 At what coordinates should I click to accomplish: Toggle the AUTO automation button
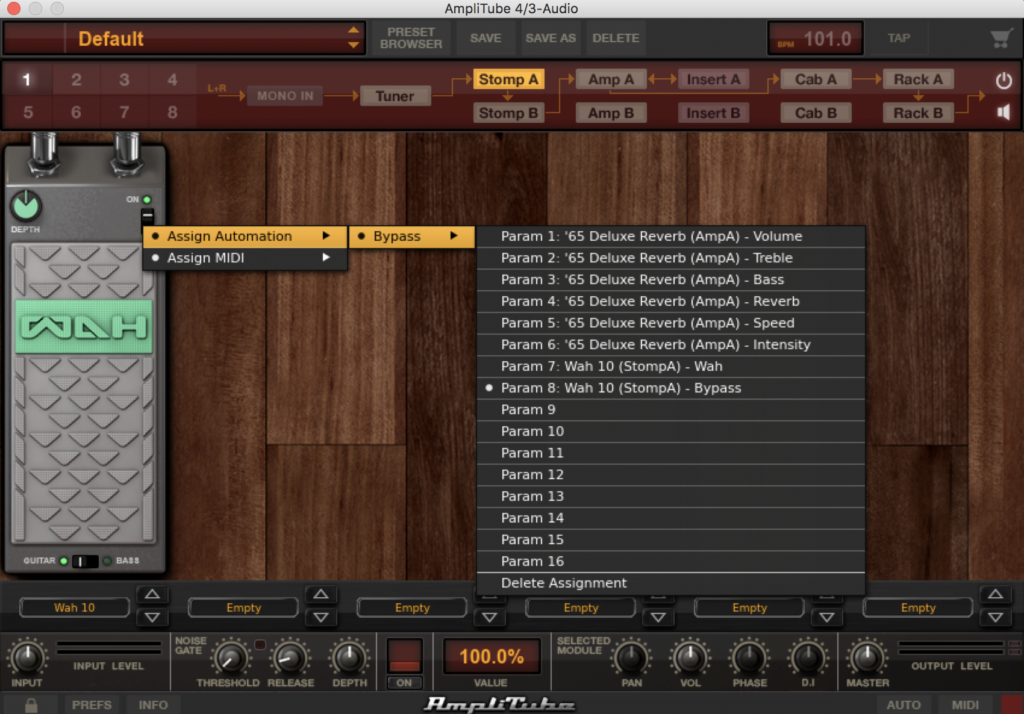(x=903, y=704)
